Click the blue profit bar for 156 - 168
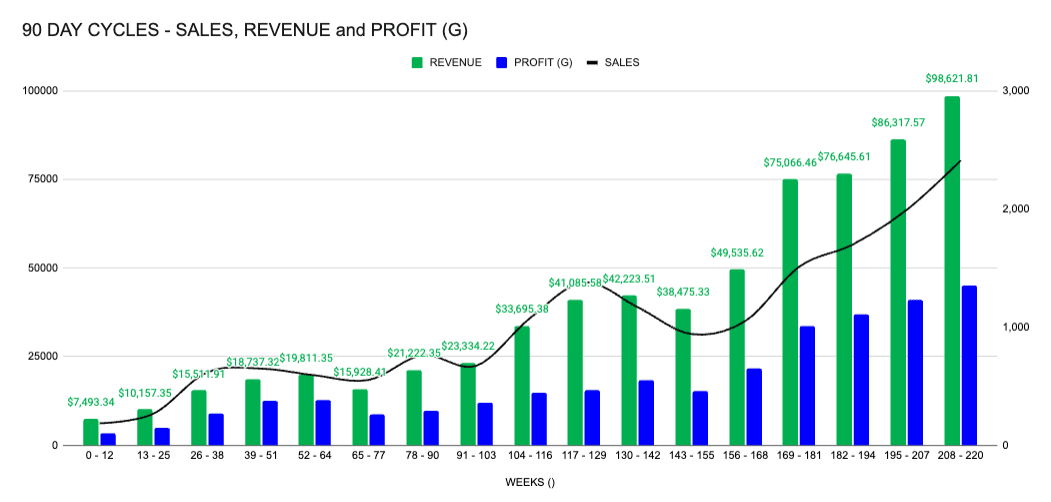Viewport: 1051px width, 502px height. click(754, 407)
